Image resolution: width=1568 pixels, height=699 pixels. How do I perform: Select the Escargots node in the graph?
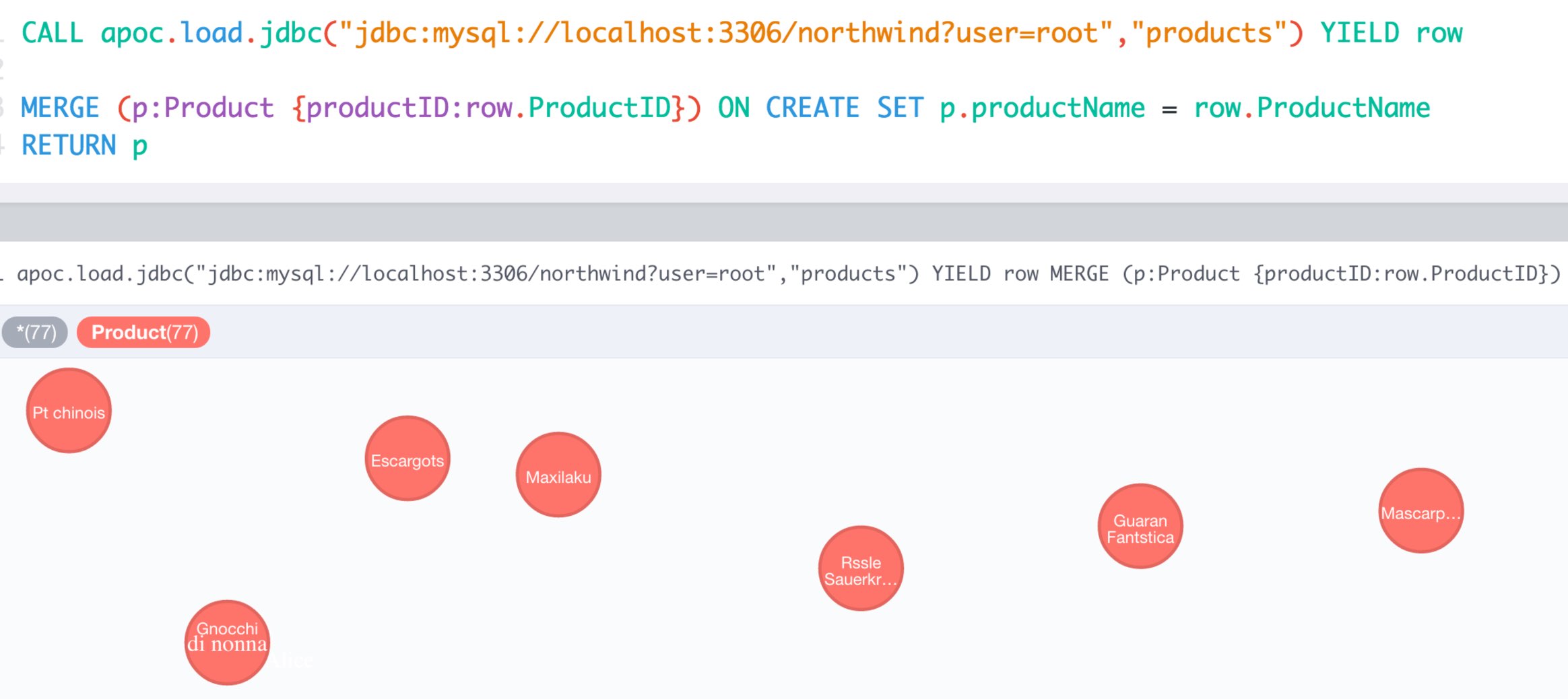tap(407, 460)
